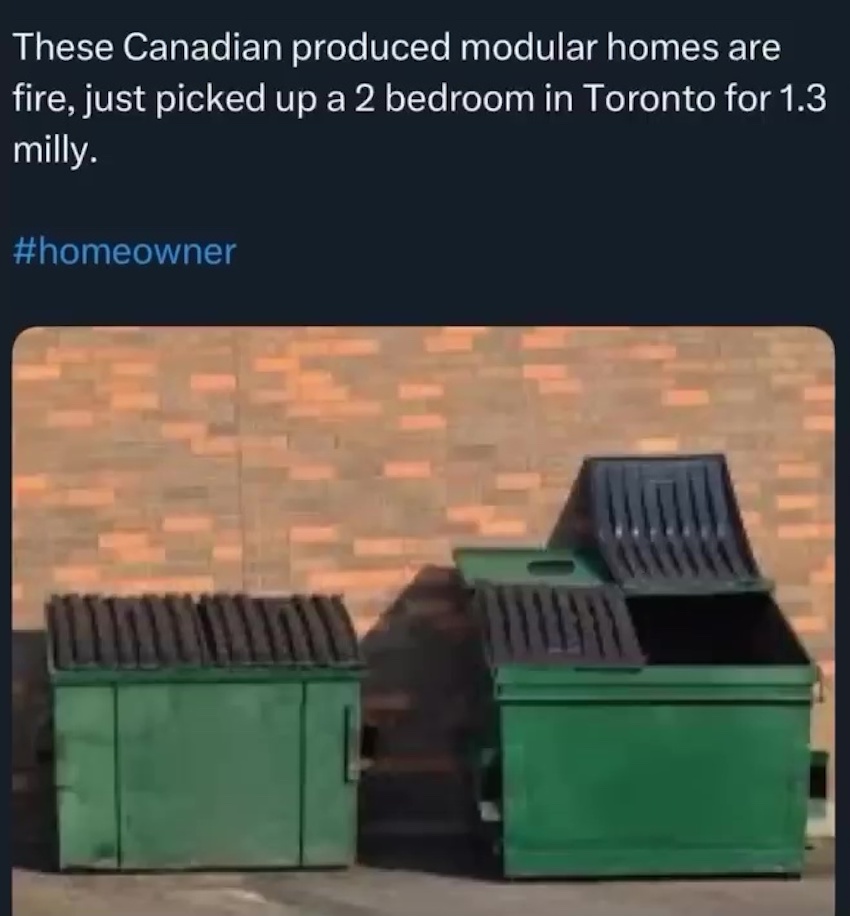Click the lowered black lid on right dumpster
The width and height of the screenshot is (850, 916).
558,625
